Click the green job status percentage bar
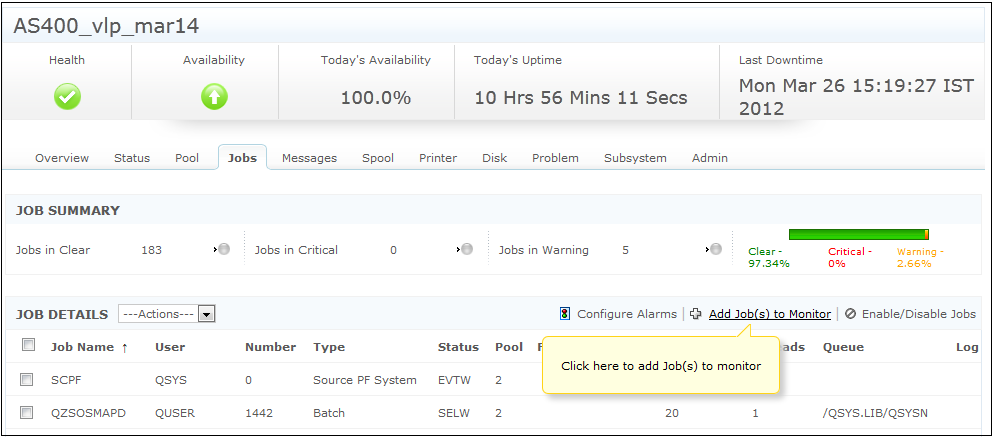993x437 pixels. [x=858, y=235]
